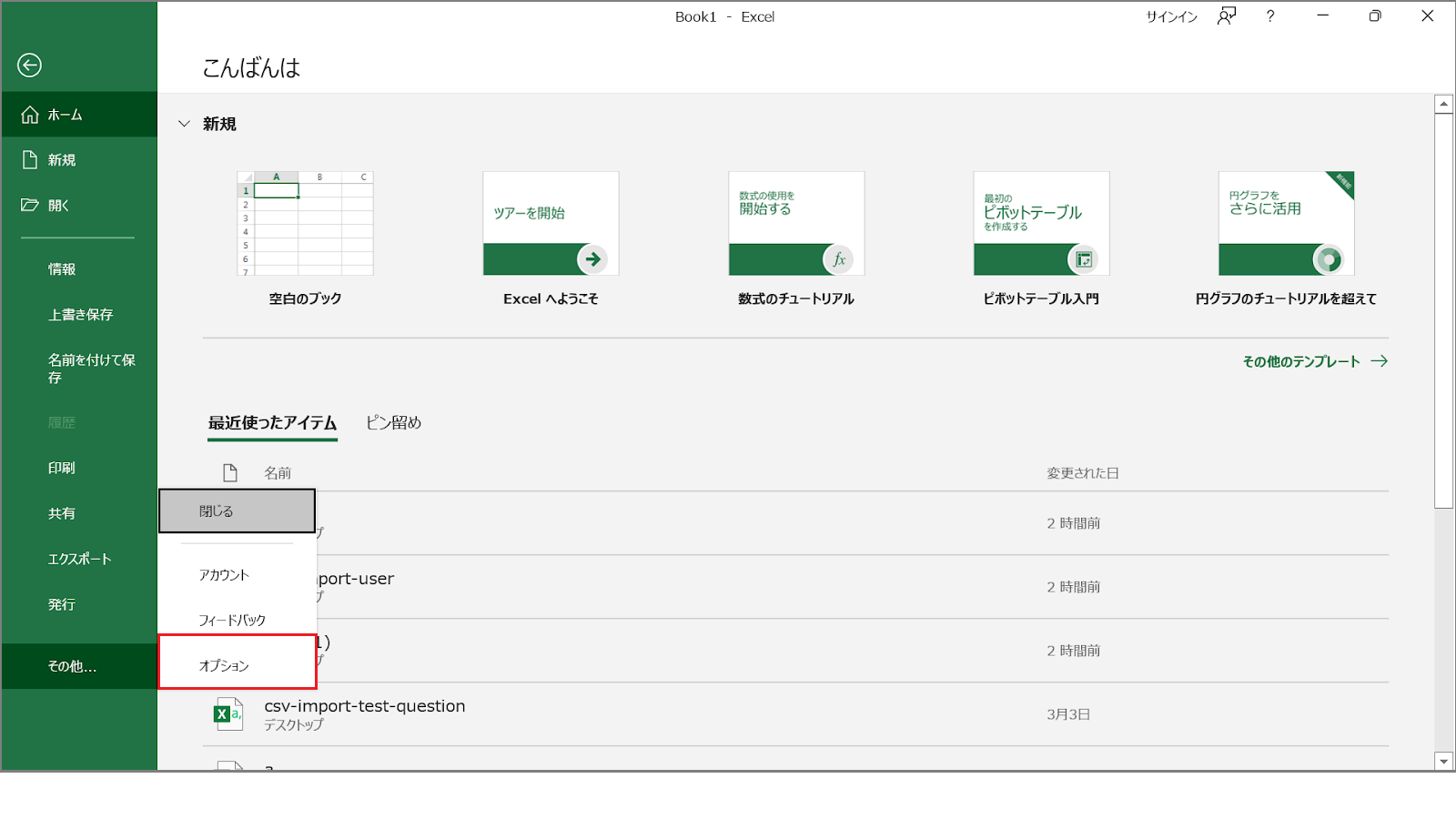Screen dimensions: 1456x819
Task: Switch to 最近使ったアイテム tab
Action: (272, 423)
